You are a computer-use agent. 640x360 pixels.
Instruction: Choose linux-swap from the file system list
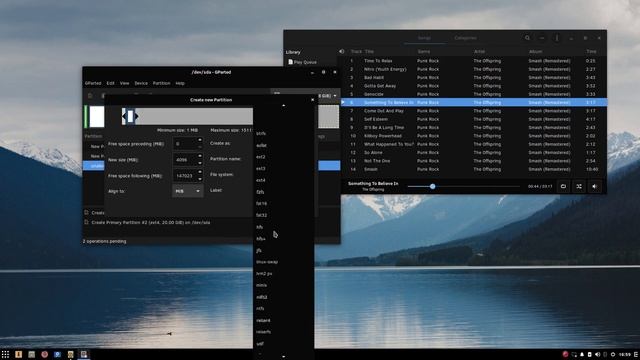click(x=283, y=262)
